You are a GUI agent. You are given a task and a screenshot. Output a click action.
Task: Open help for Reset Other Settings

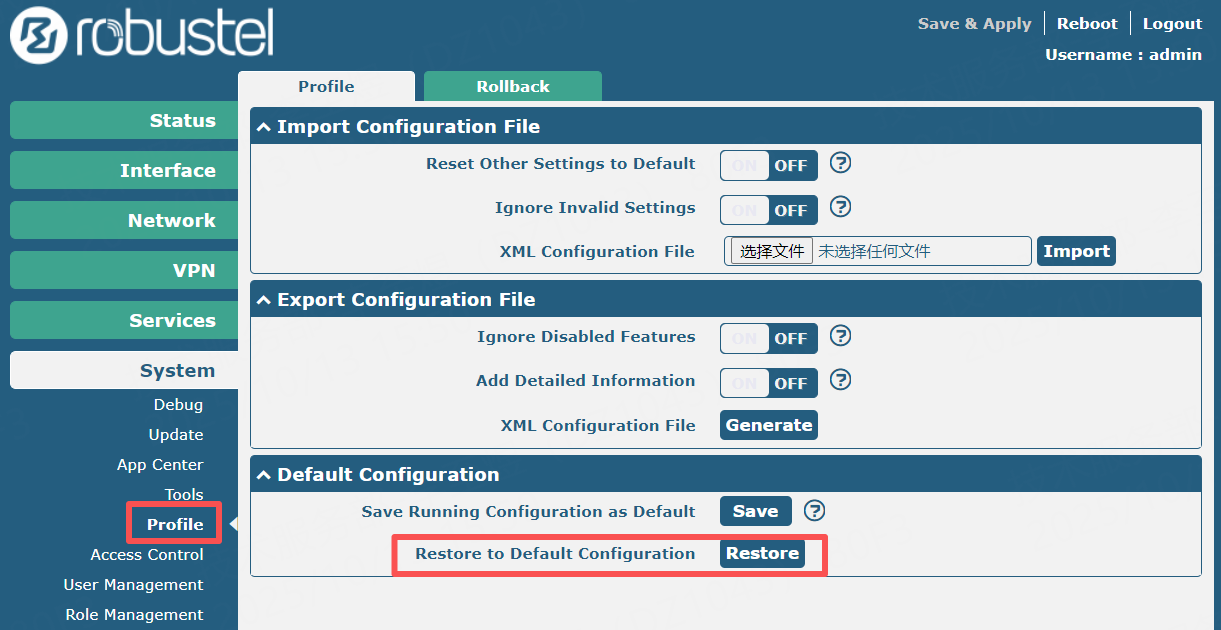pos(841,163)
